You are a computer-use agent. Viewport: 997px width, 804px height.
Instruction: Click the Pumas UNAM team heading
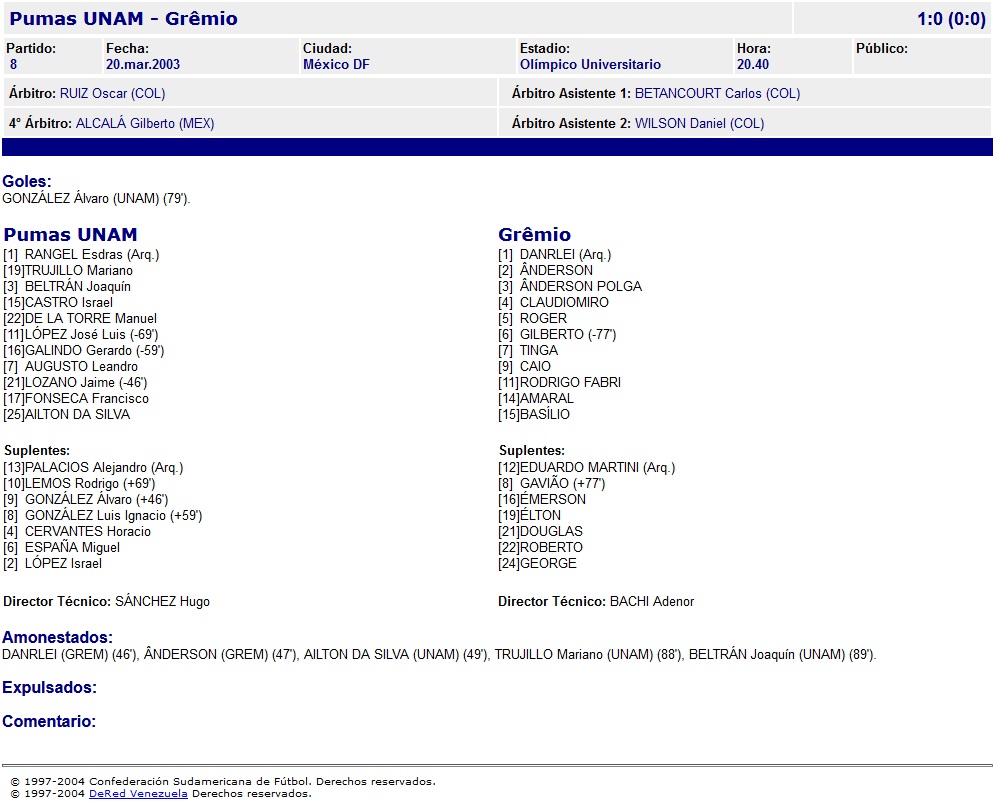[x=70, y=235]
